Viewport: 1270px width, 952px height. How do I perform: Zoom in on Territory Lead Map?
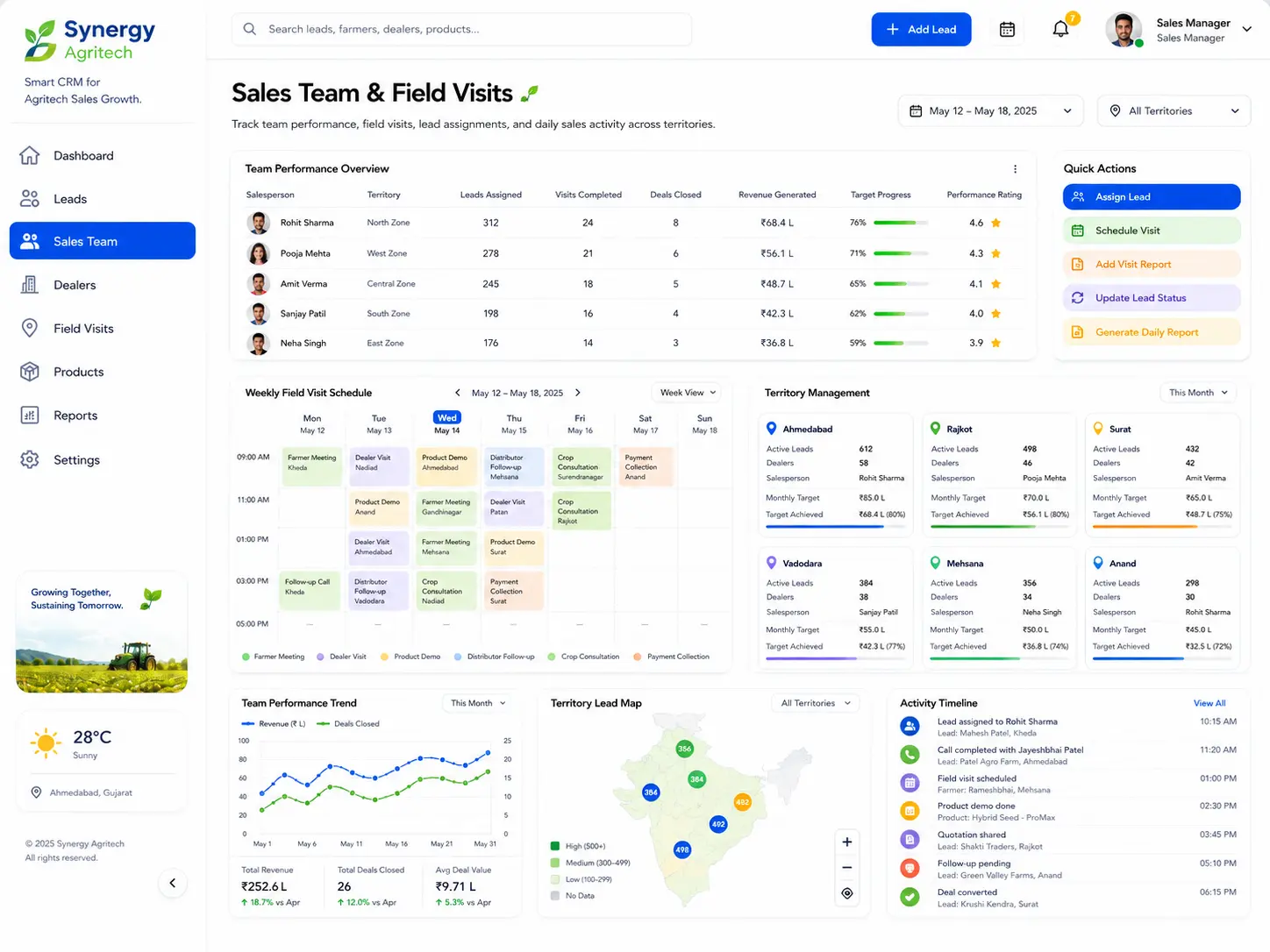pyautogui.click(x=846, y=842)
